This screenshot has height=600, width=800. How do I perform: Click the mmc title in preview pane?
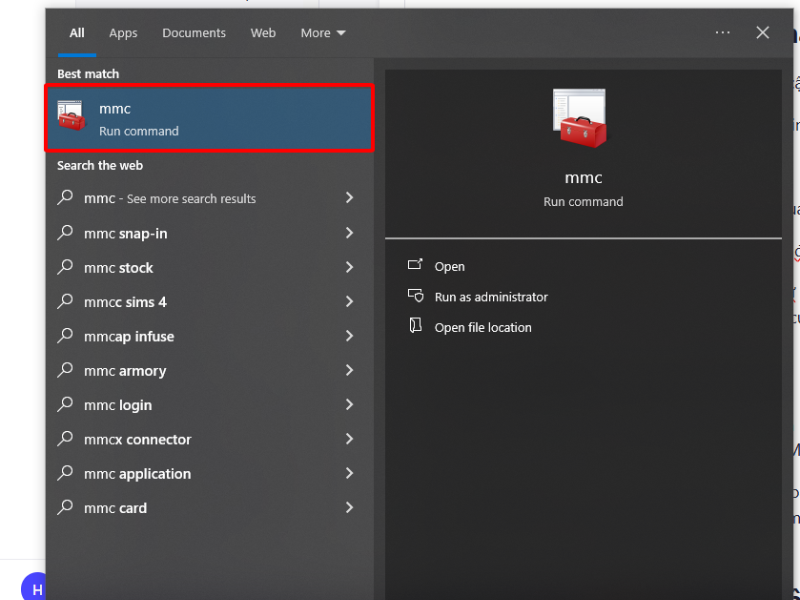583,178
